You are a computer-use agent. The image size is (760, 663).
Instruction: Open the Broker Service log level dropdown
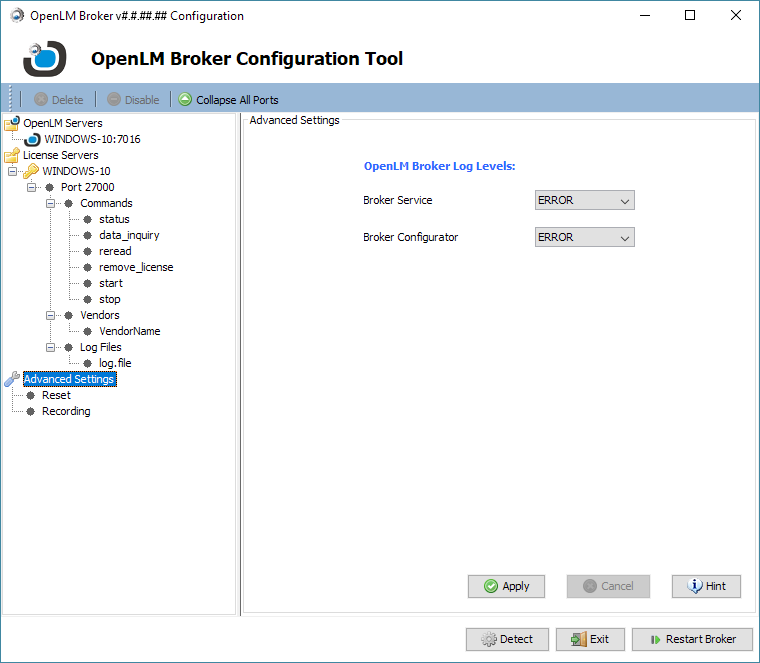coord(585,200)
